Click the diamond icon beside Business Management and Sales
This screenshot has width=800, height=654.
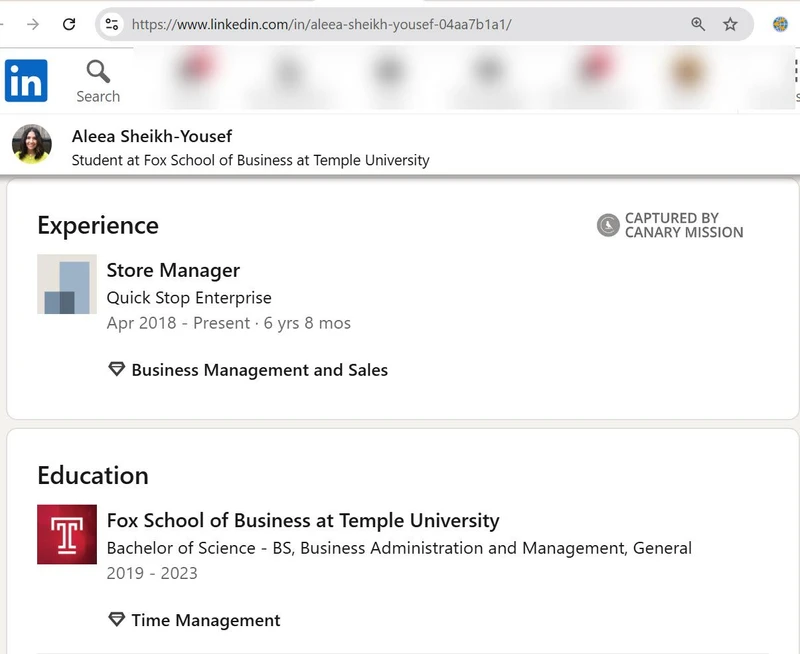[x=117, y=369]
